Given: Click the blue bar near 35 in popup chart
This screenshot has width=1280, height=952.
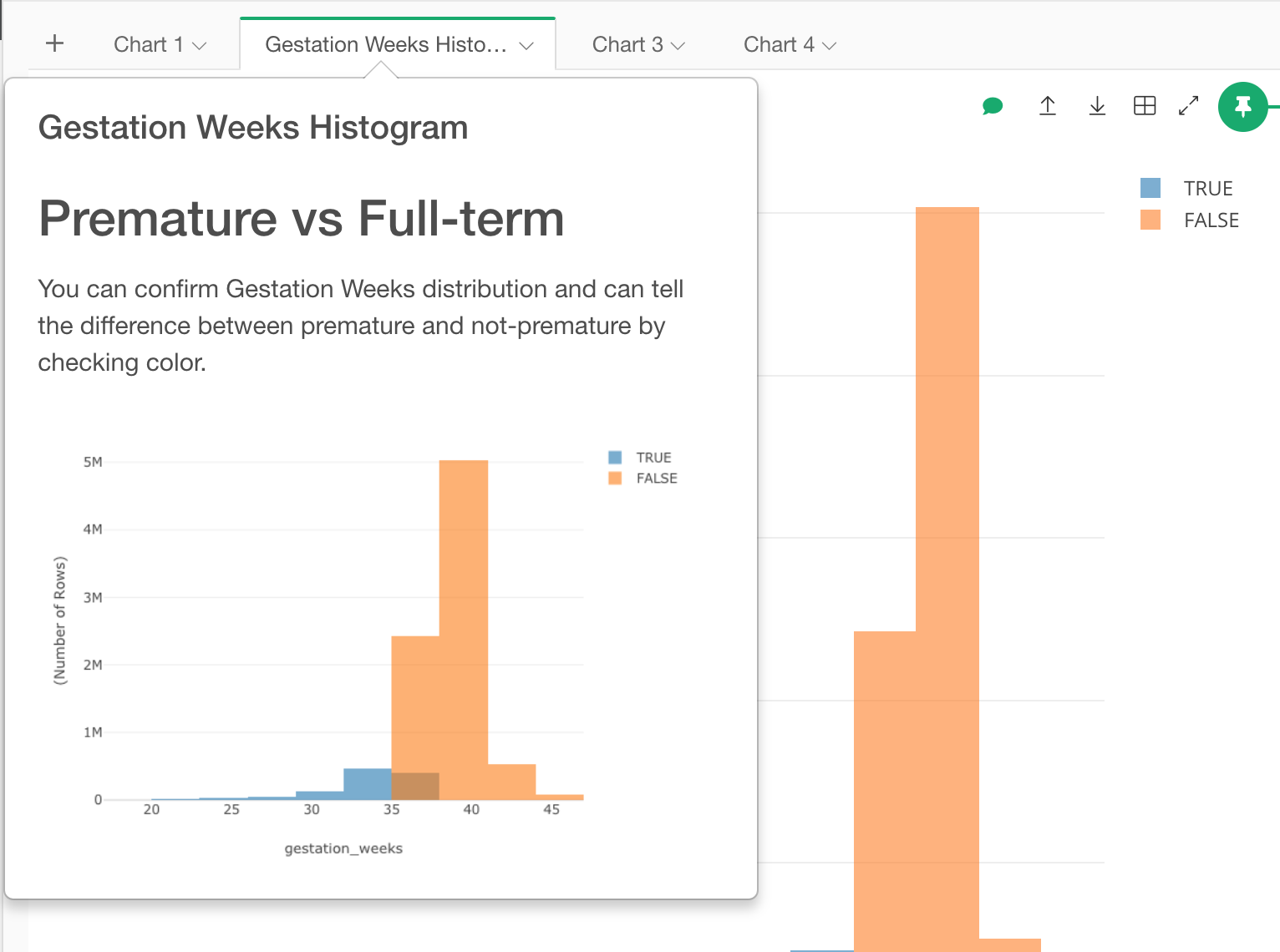Looking at the screenshot, I should coord(368,783).
